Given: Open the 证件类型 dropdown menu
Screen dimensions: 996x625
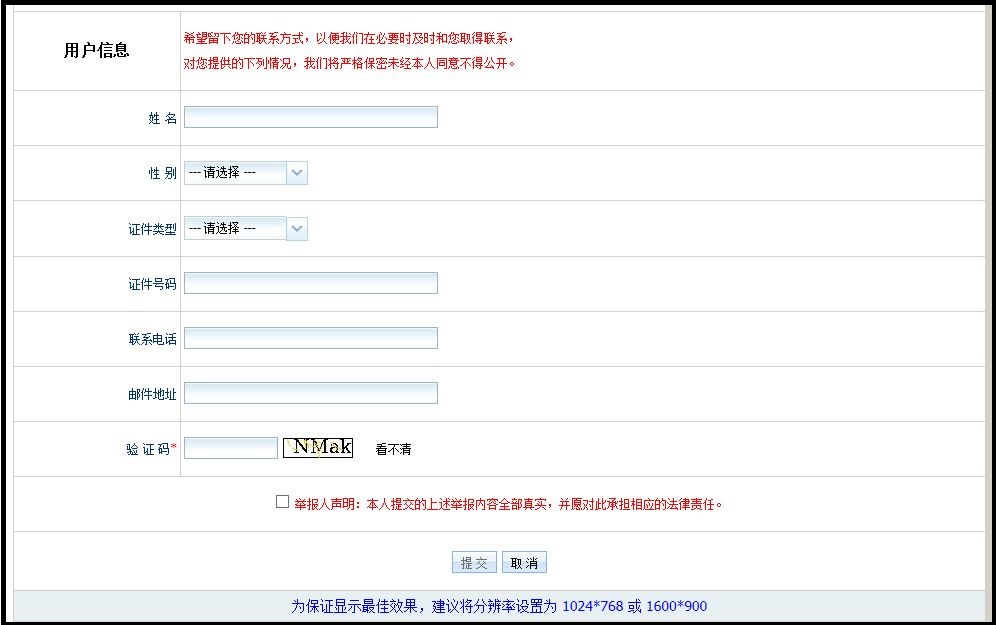Looking at the screenshot, I should (x=240, y=228).
